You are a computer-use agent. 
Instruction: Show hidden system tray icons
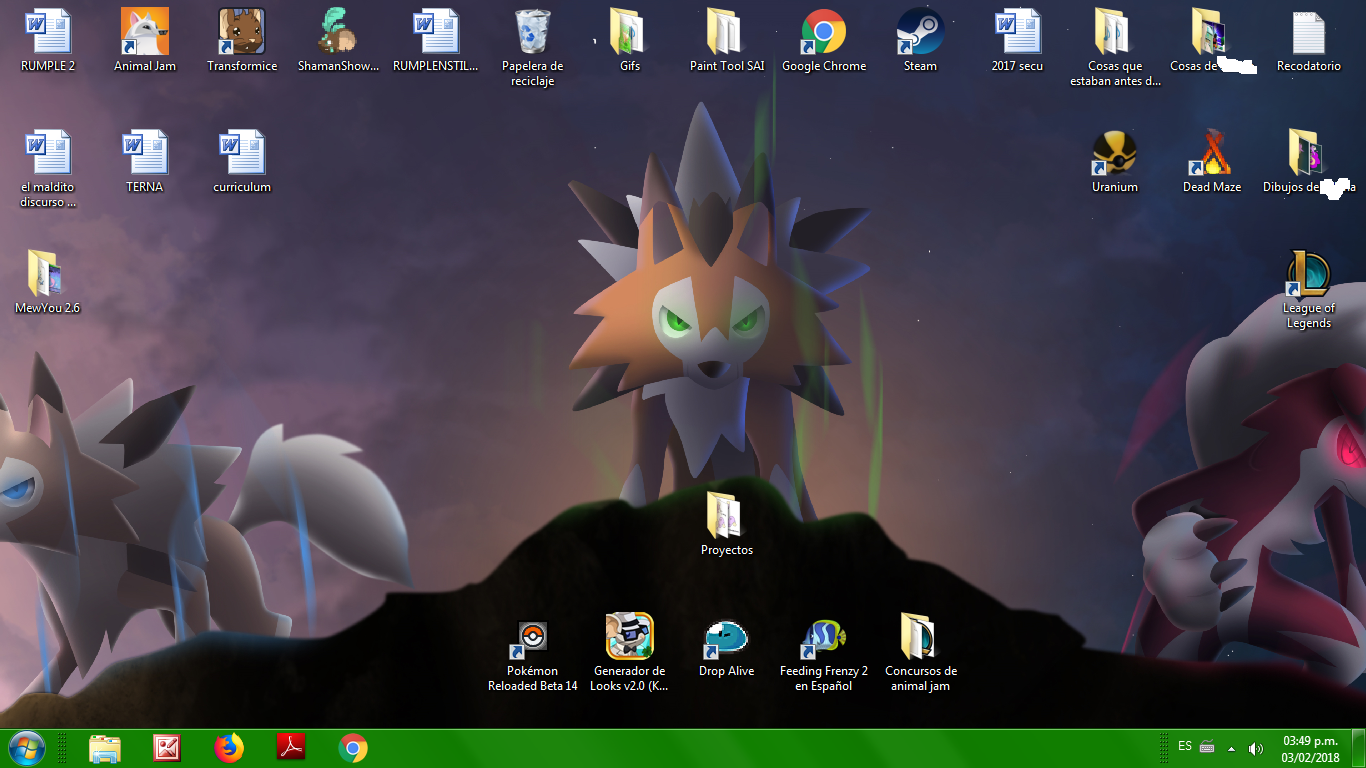coord(1232,748)
